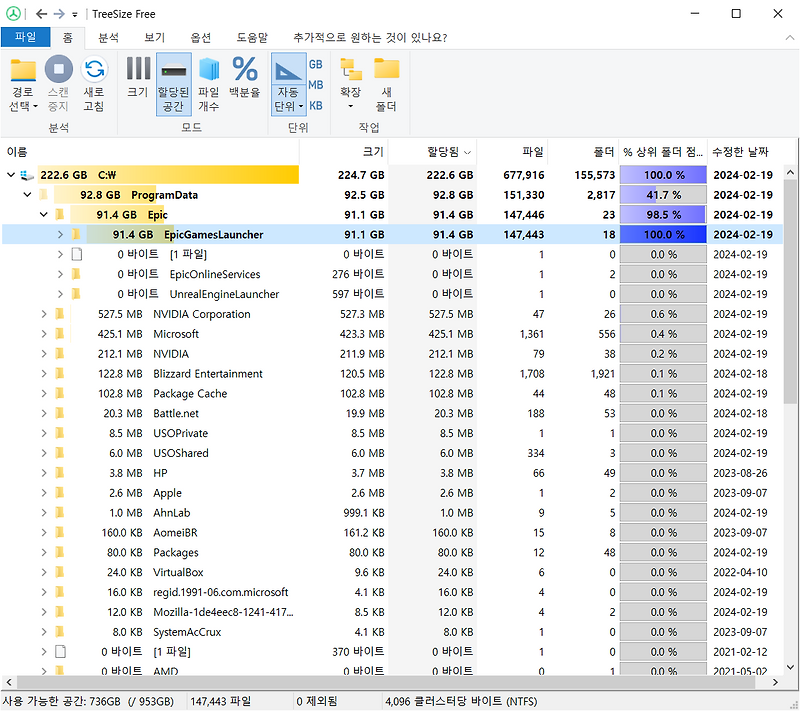The height and width of the screenshot is (711, 800).
Task: Click the horizontal scrollbar right arrow
Action: tap(776, 682)
